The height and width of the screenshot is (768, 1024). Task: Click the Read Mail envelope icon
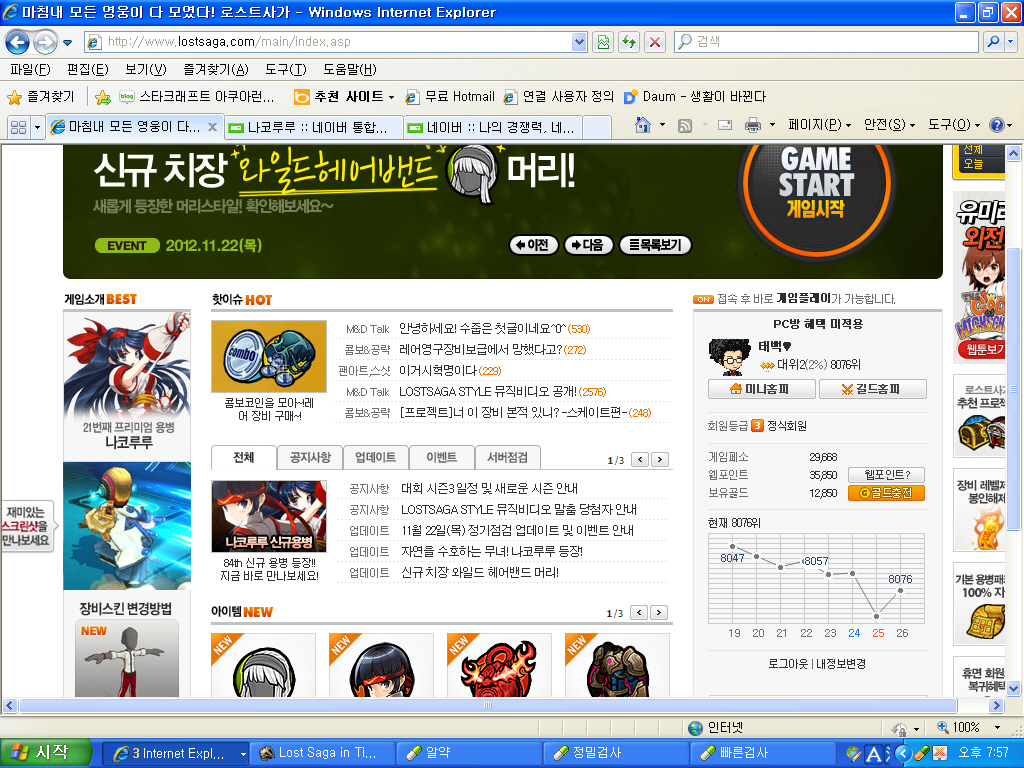click(725, 125)
